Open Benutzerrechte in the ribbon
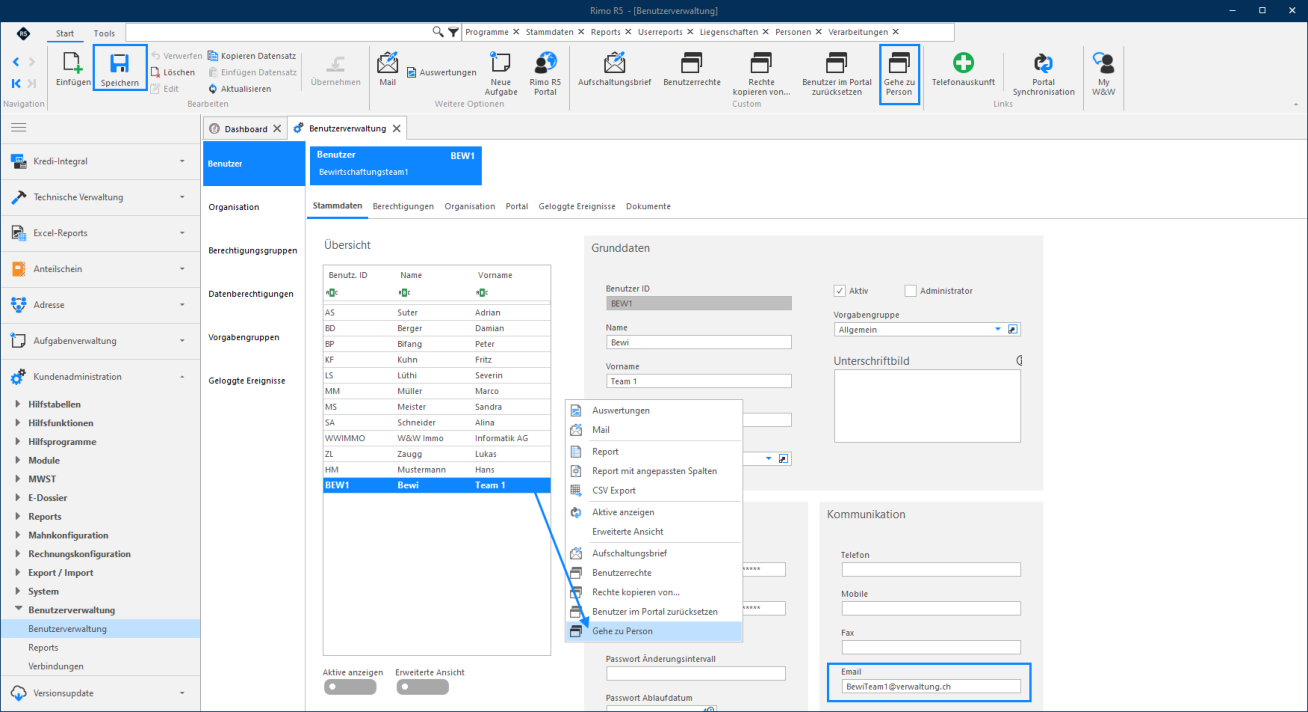This screenshot has height=712, width=1308. pos(692,69)
